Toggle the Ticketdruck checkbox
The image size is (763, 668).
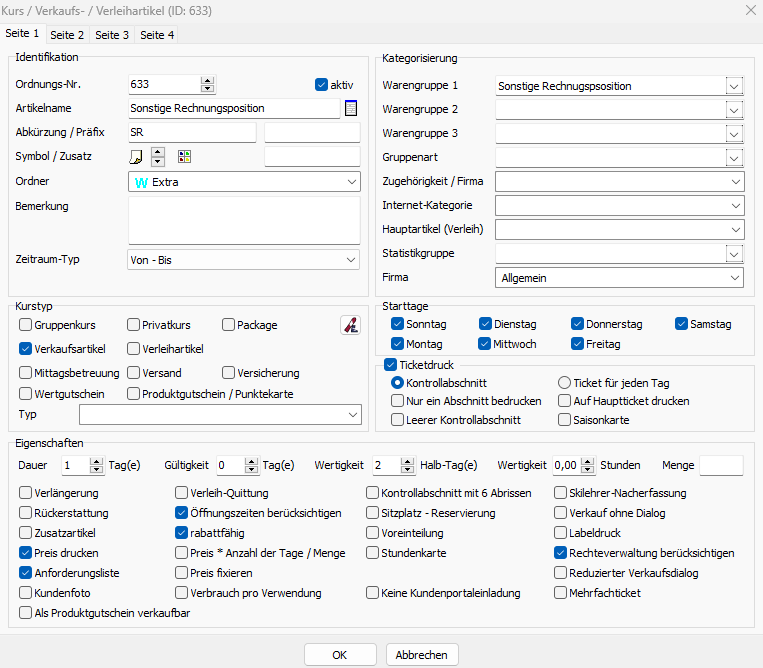[390, 364]
